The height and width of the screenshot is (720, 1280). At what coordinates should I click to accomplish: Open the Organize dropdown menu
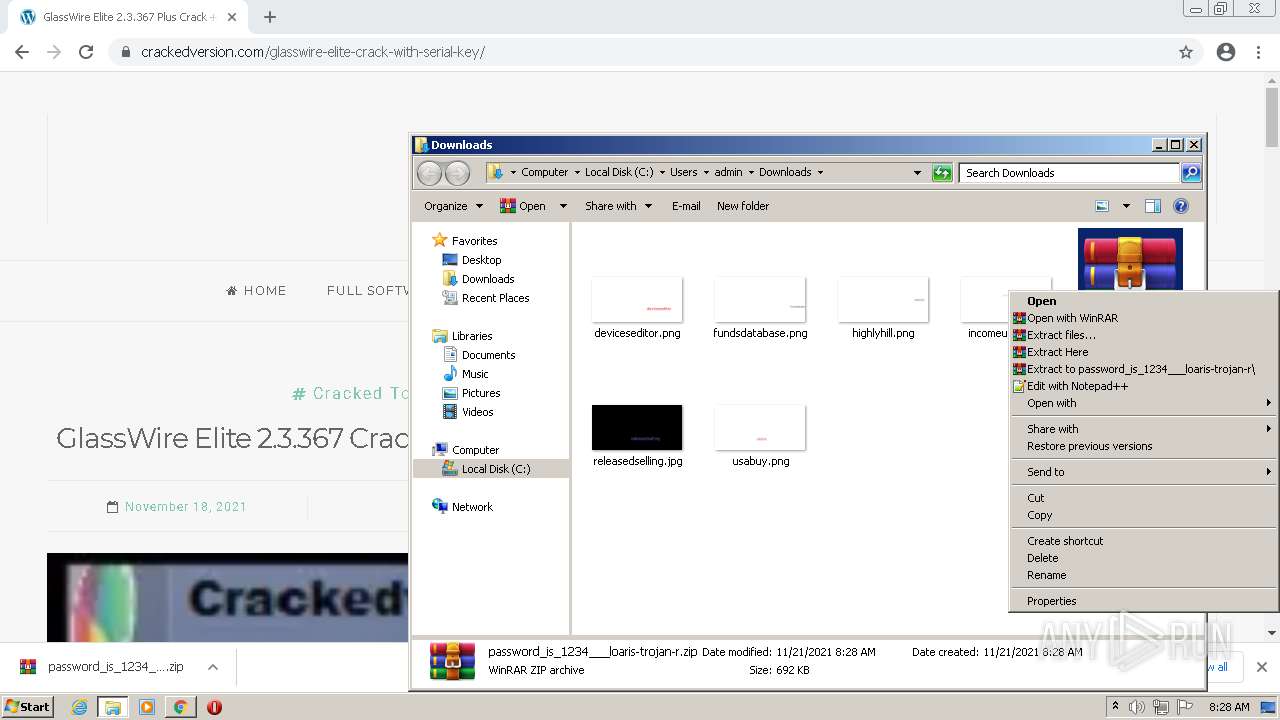click(x=453, y=206)
